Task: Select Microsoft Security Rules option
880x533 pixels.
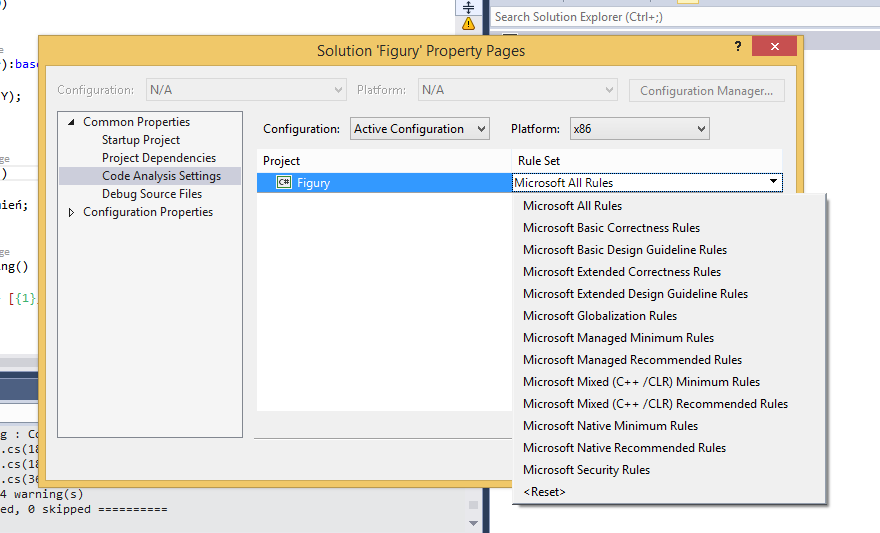Action: click(x=586, y=470)
